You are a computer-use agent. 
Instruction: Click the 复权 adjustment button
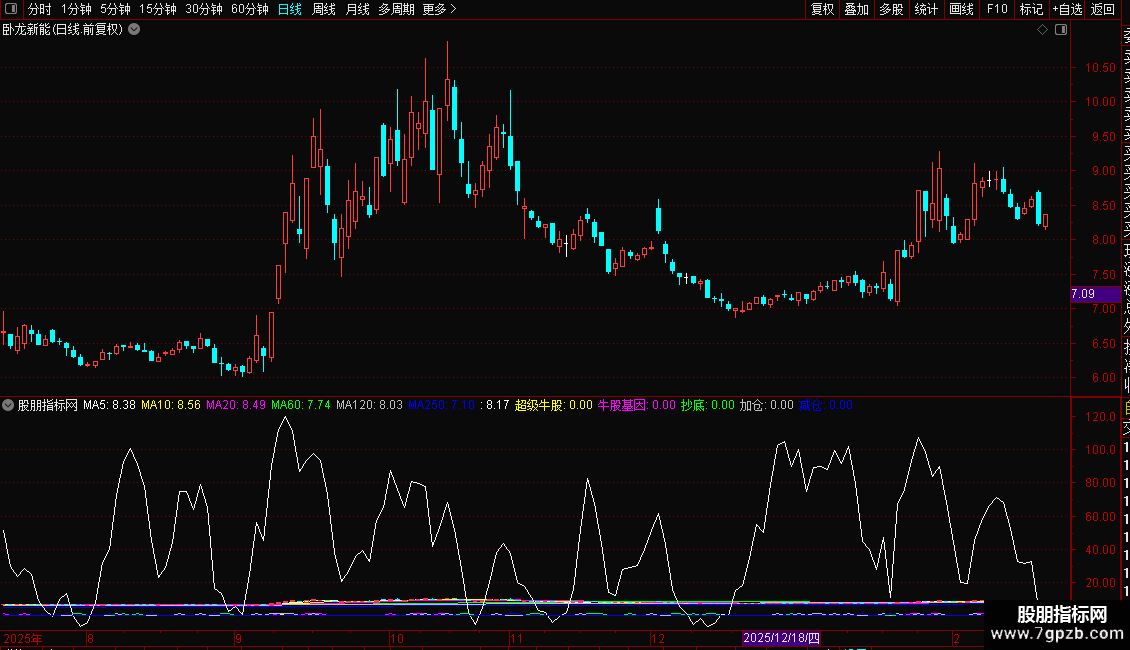coord(822,9)
